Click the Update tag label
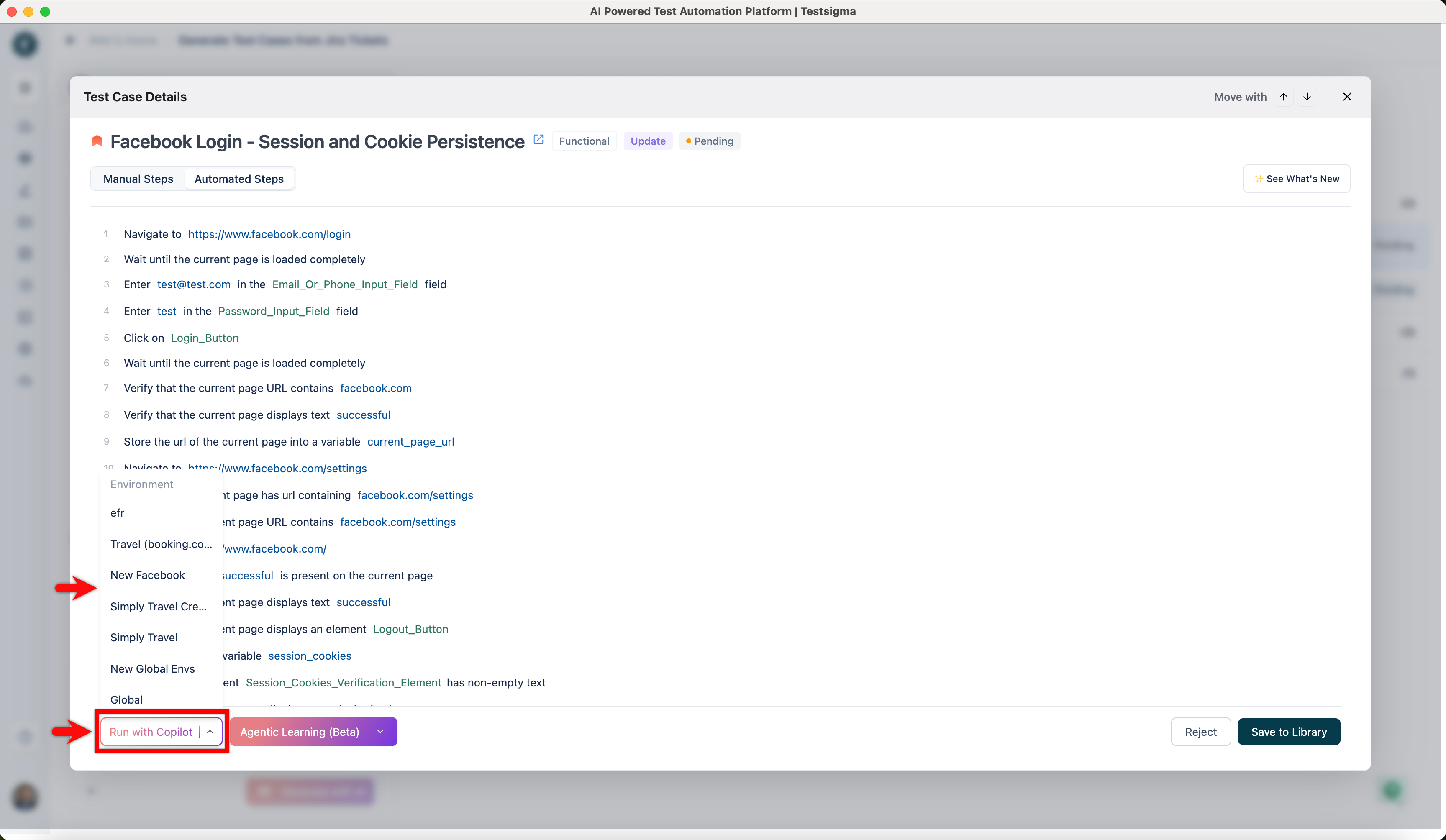The height and width of the screenshot is (840, 1446). [x=648, y=141]
